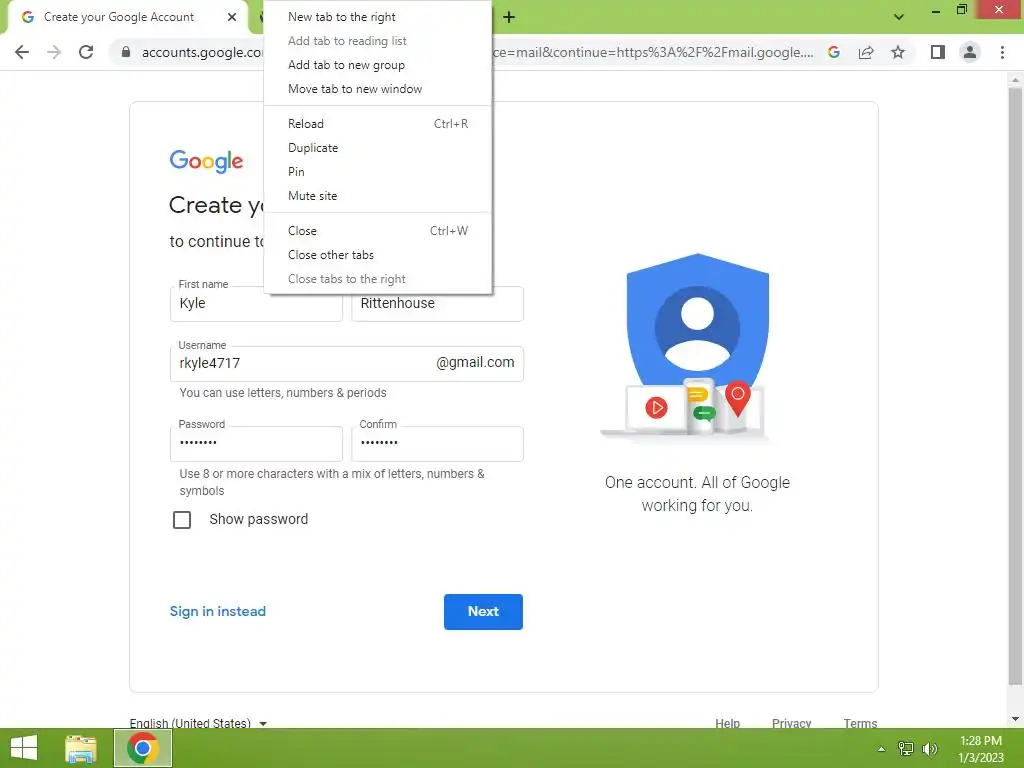Show hidden system tray icons

tap(882, 749)
